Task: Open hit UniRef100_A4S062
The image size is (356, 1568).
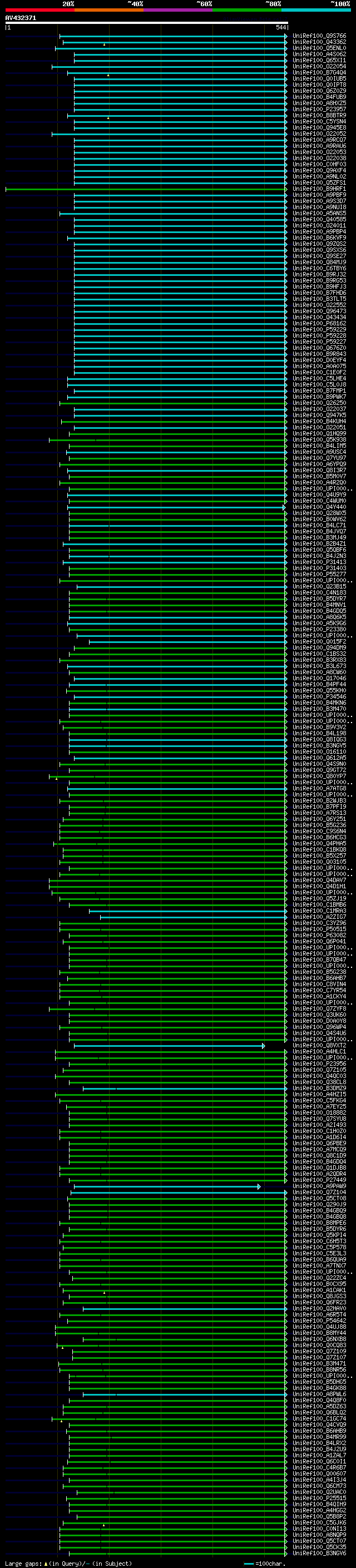Action: [319, 54]
